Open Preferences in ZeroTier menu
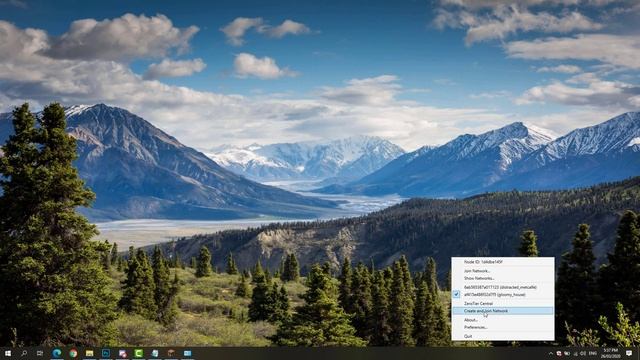This screenshot has width=640, height=360. [x=503, y=327]
